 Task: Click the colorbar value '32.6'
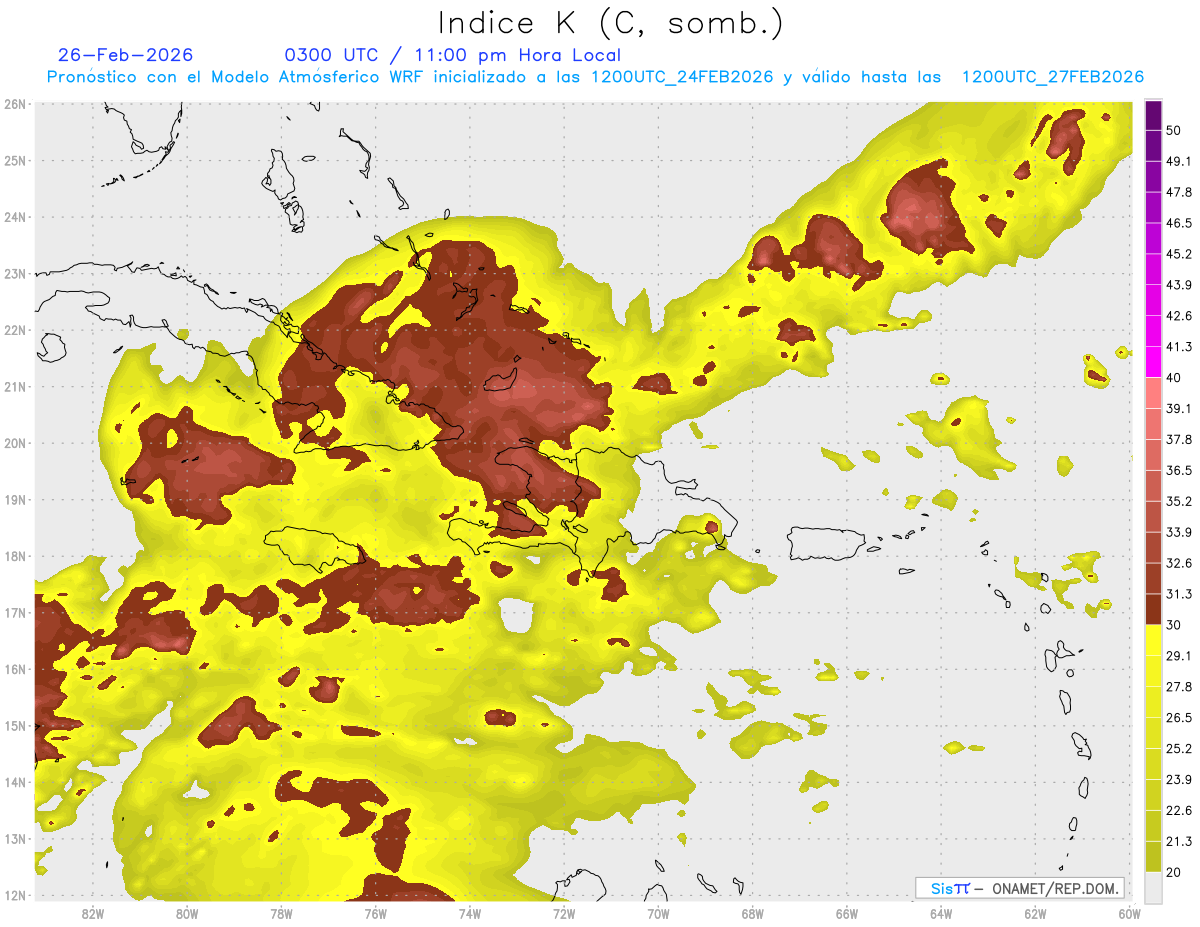(1178, 563)
